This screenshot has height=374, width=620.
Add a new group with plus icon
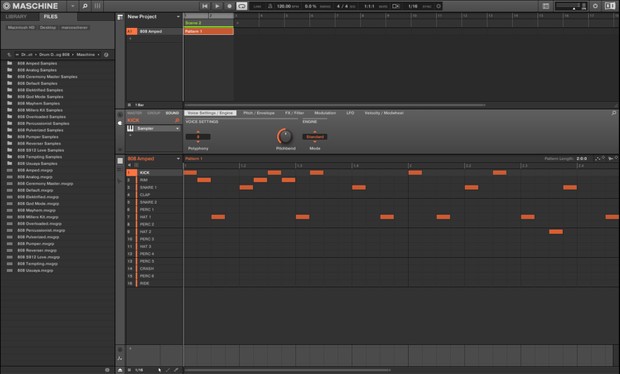point(130,39)
